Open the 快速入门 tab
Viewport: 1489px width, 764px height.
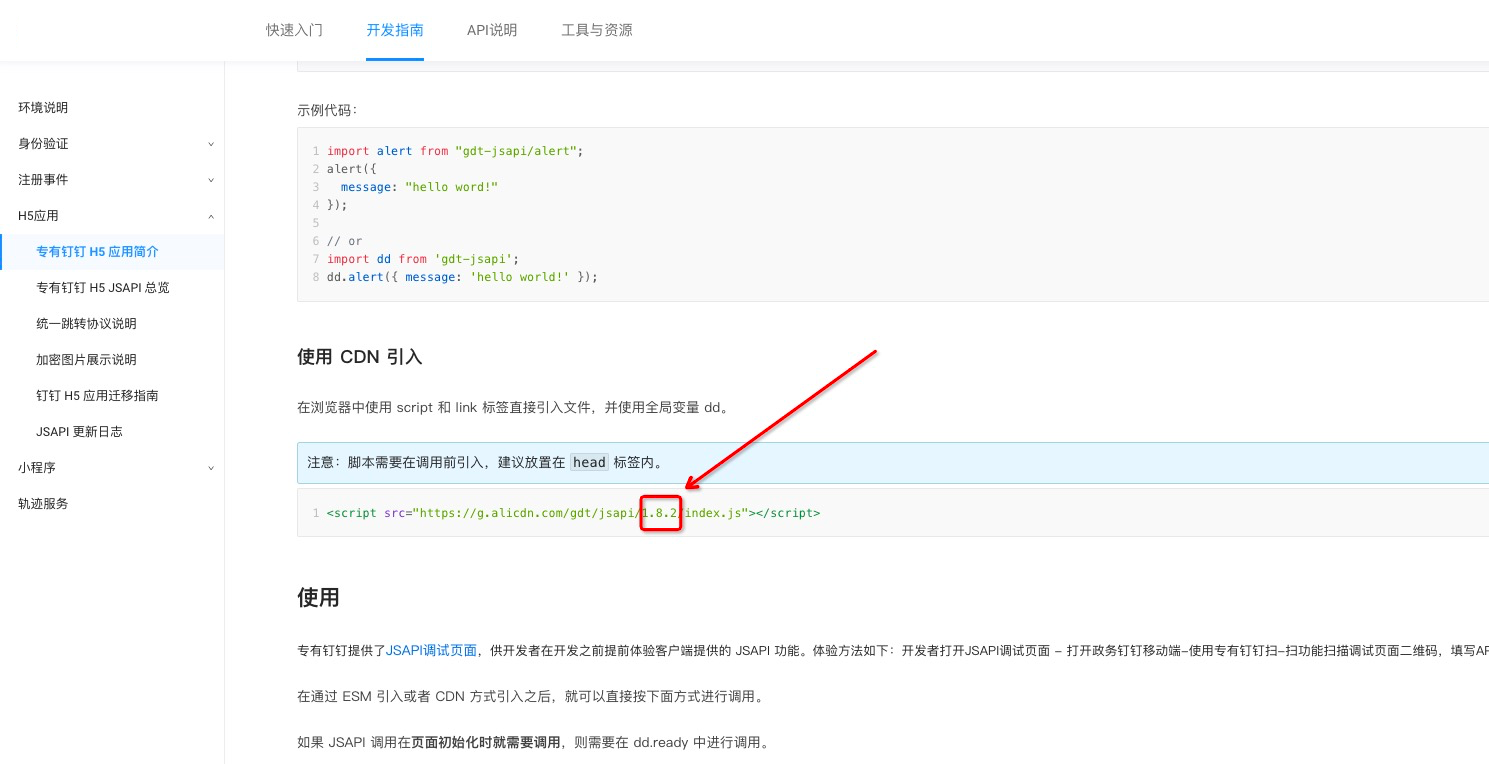294,30
